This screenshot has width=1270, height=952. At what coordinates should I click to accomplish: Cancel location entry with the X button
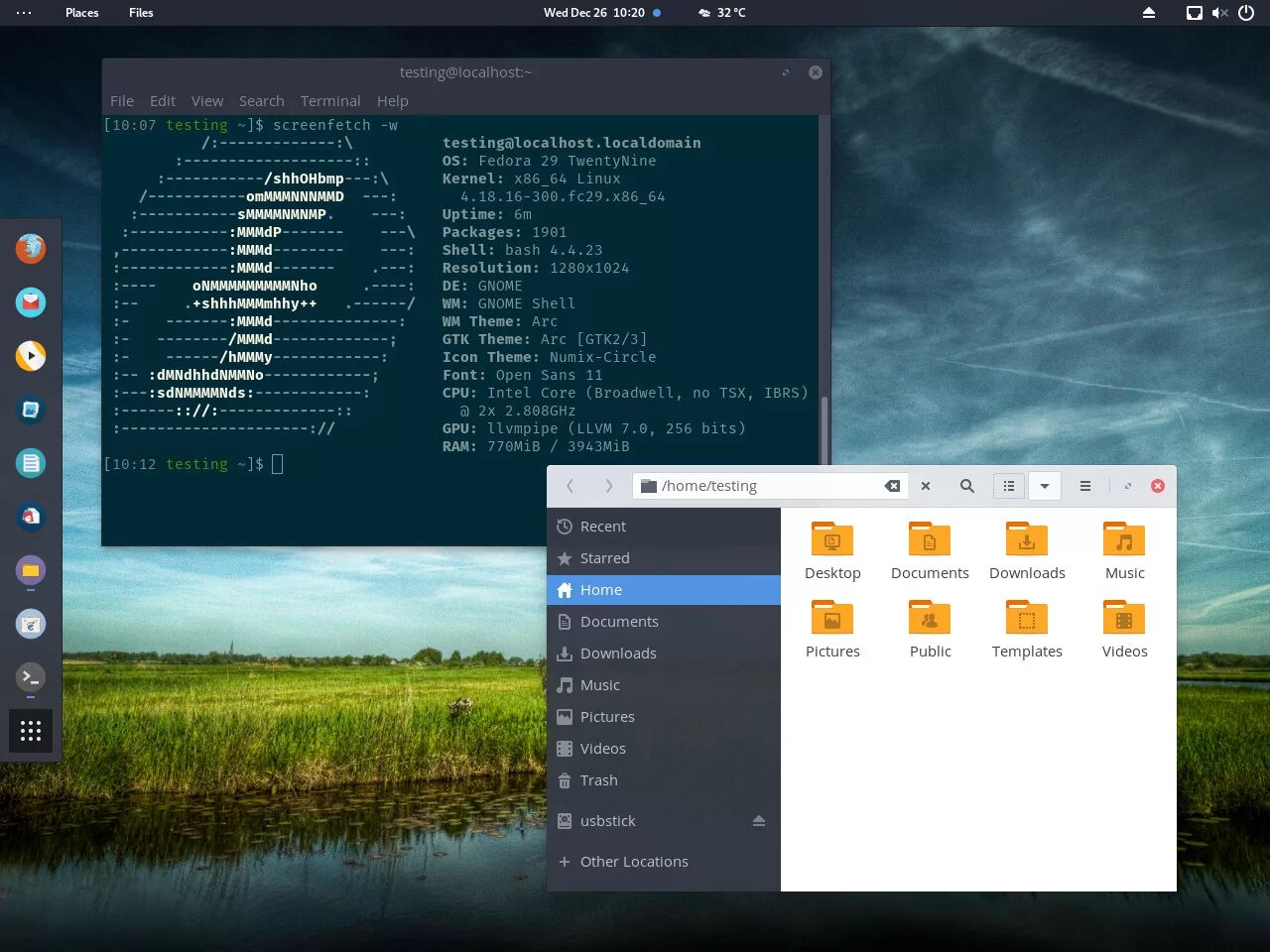(926, 486)
